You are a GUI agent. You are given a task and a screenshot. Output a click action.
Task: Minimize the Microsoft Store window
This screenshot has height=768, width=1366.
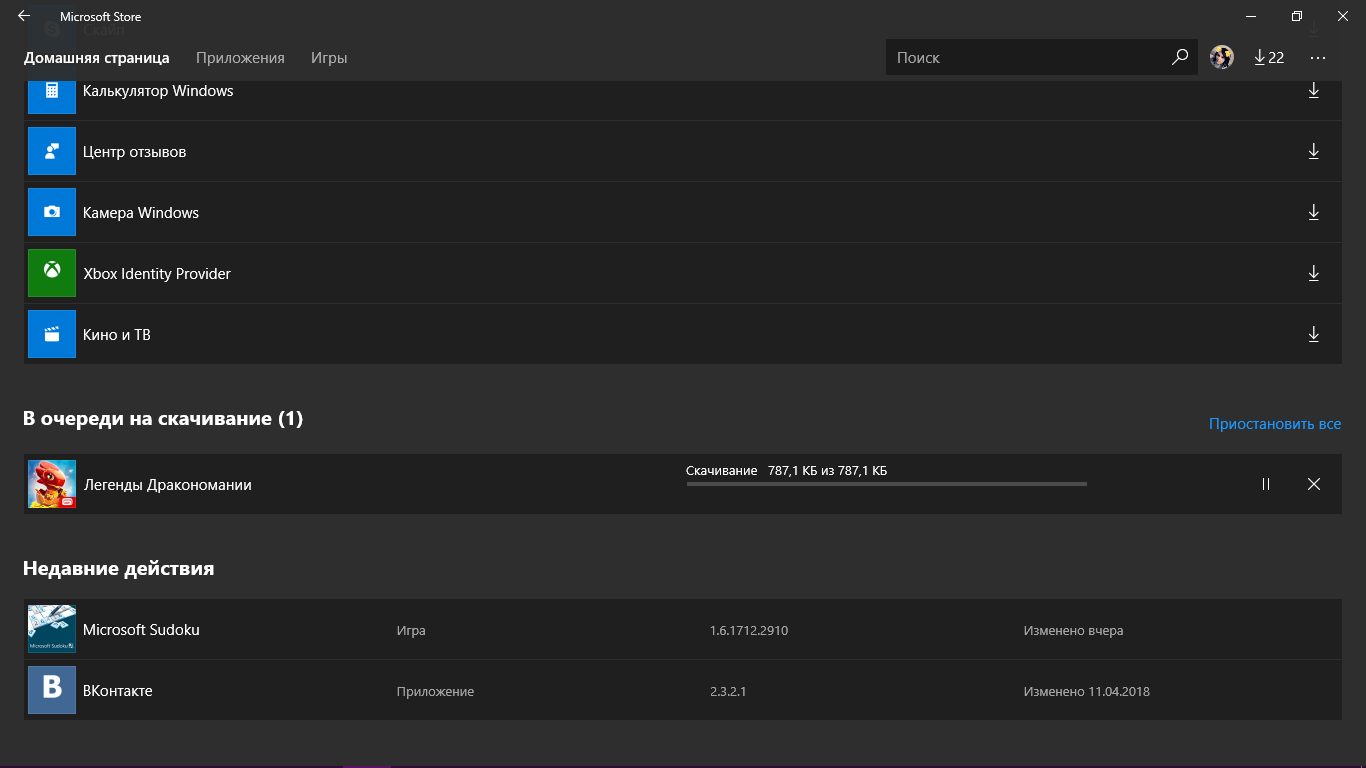pyautogui.click(x=1251, y=16)
